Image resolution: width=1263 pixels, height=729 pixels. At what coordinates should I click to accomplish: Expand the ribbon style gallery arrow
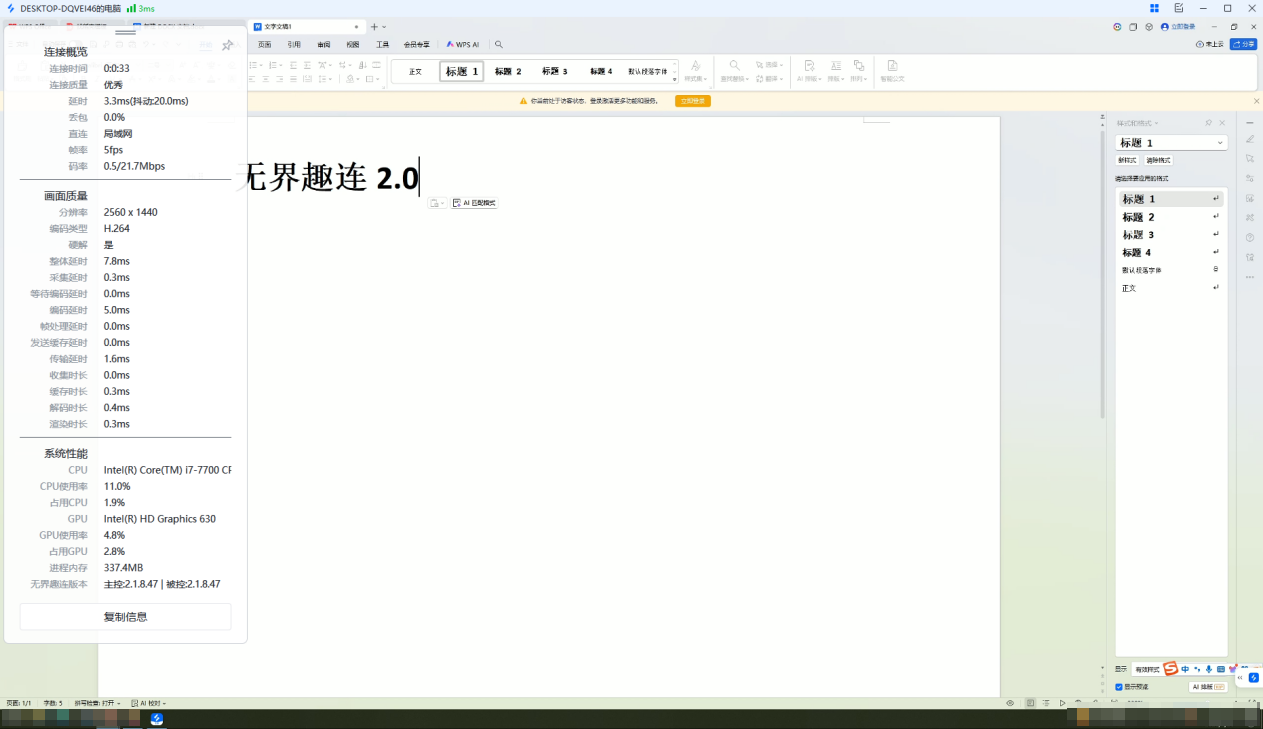click(674, 79)
